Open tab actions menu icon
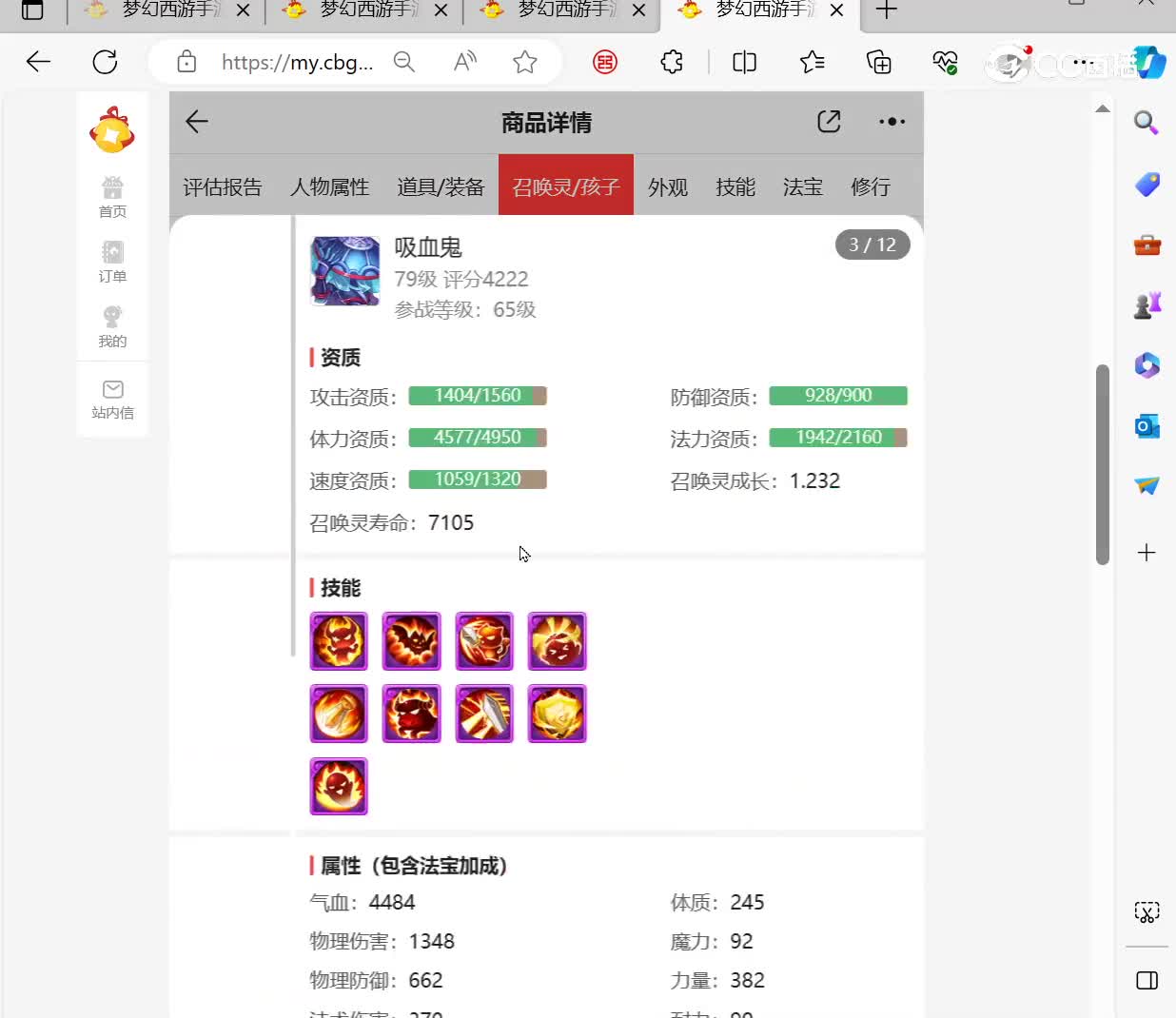The width and height of the screenshot is (1176, 1018). click(x=32, y=10)
